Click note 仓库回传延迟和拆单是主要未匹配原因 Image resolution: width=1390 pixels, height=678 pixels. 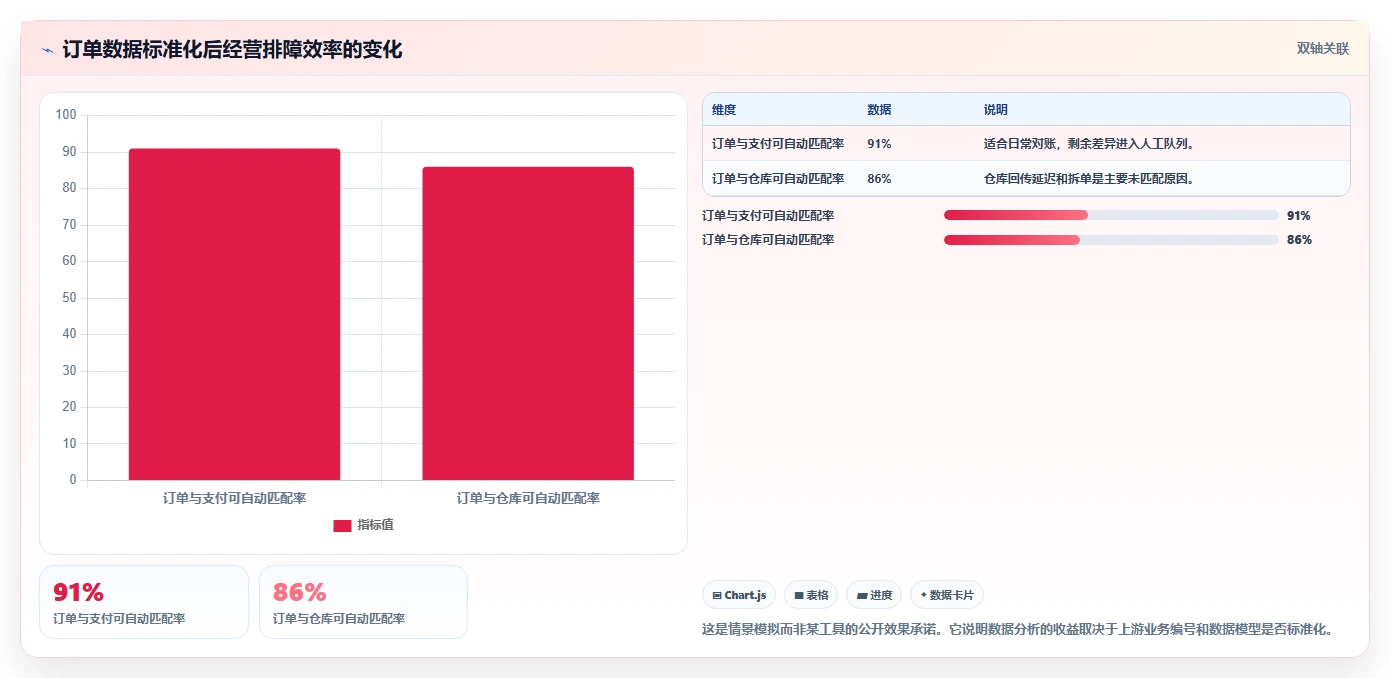[x=1091, y=179]
